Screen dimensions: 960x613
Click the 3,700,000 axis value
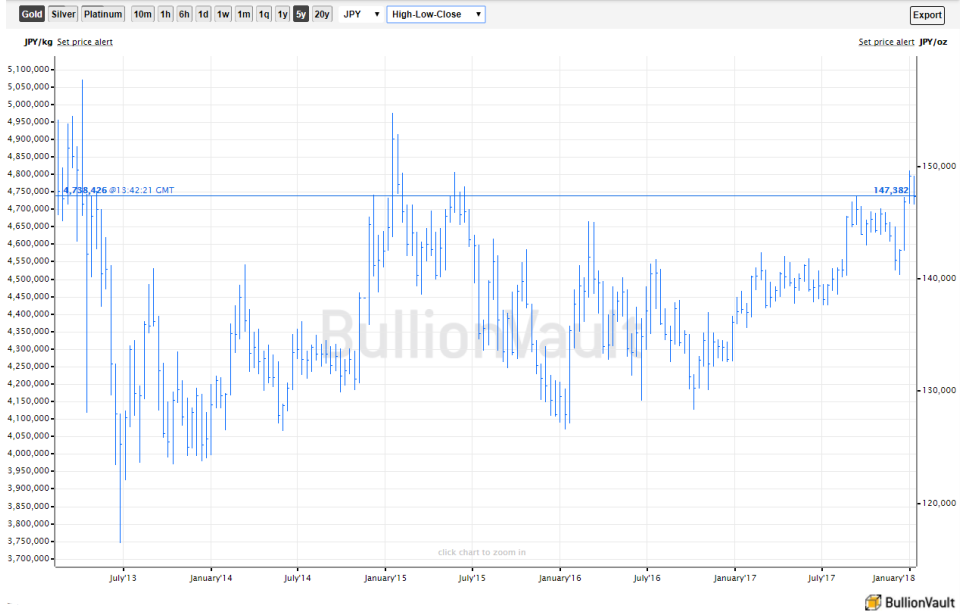click(28, 558)
